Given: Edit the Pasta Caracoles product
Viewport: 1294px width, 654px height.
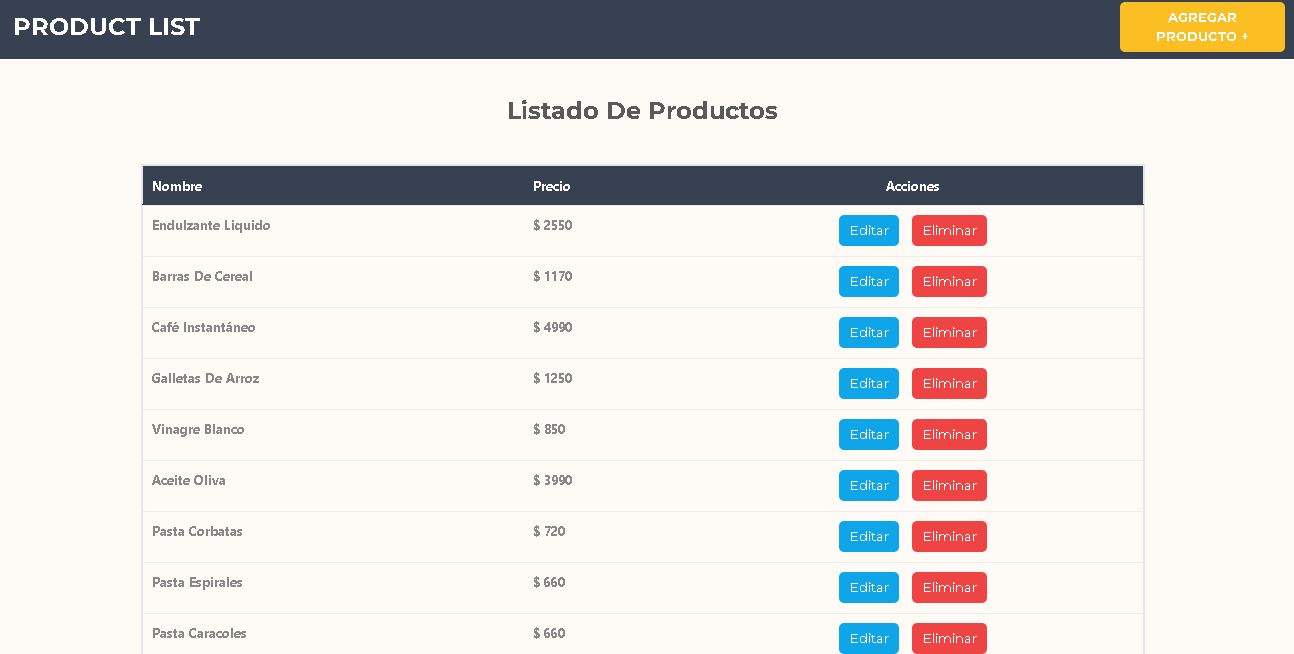Looking at the screenshot, I should pyautogui.click(x=868, y=638).
